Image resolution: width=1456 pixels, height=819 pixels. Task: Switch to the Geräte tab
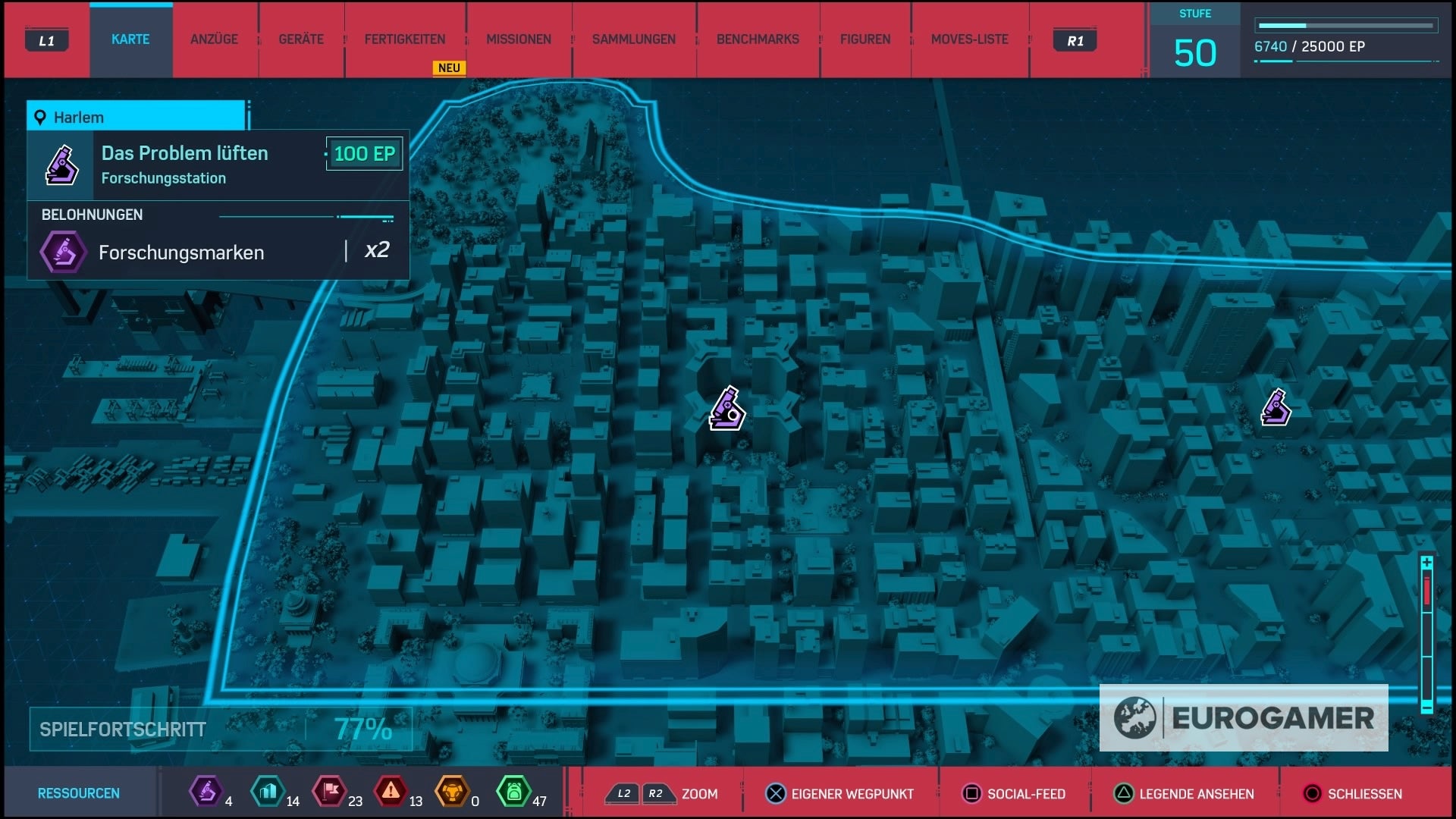tap(301, 39)
